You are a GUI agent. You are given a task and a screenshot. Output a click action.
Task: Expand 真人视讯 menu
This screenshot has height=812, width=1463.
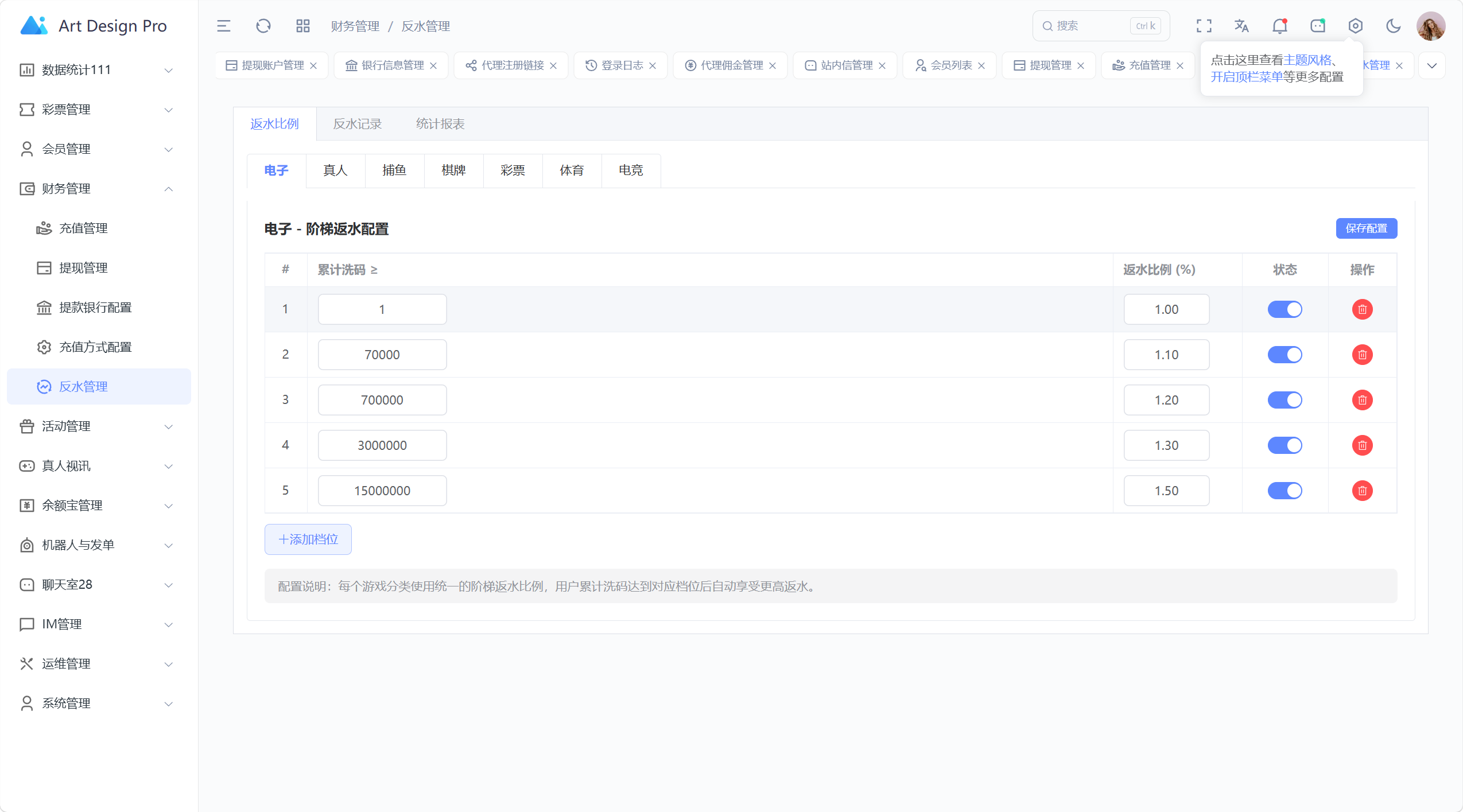[99, 466]
